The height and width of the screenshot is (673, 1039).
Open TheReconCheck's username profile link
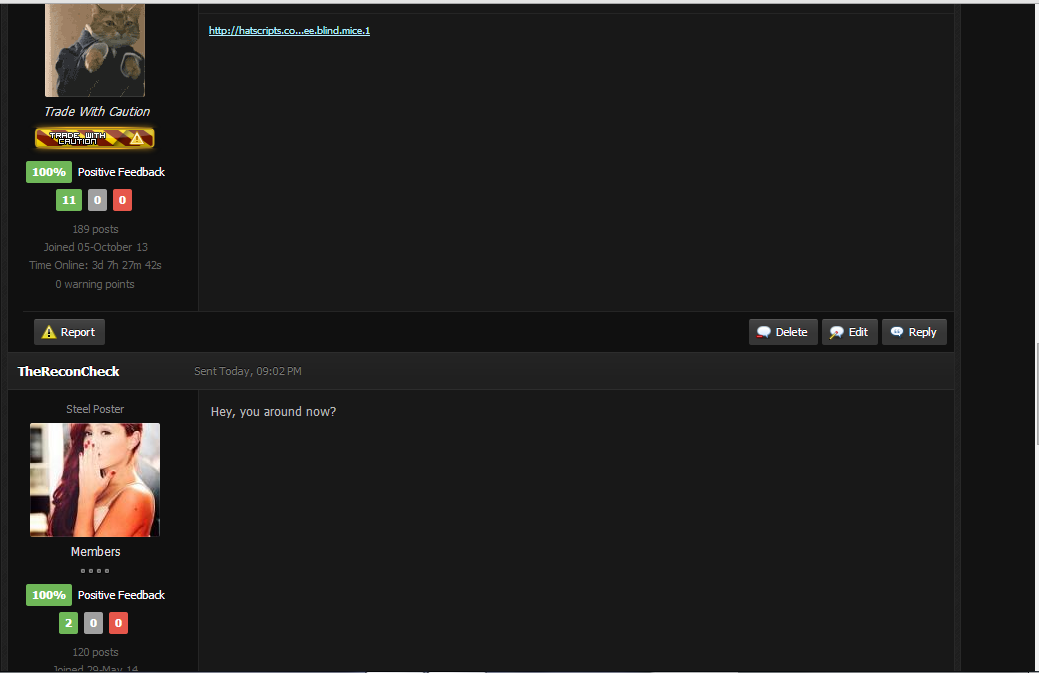pos(68,371)
